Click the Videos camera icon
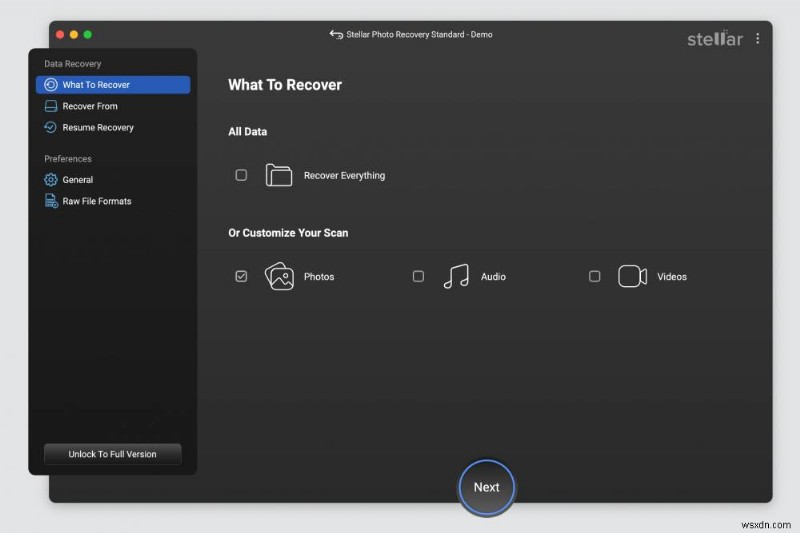 click(x=632, y=276)
